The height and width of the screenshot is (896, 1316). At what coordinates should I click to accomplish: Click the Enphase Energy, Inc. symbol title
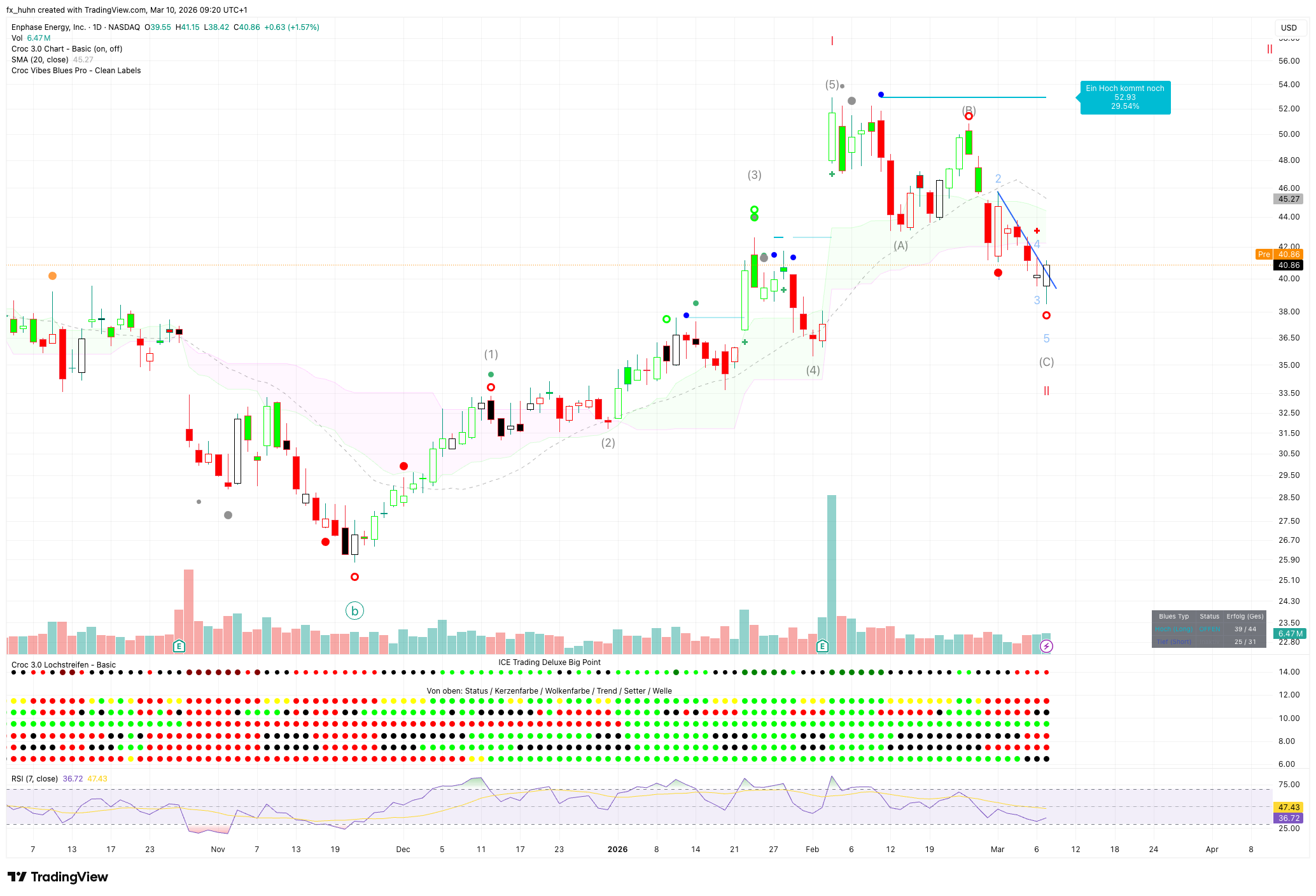(48, 27)
